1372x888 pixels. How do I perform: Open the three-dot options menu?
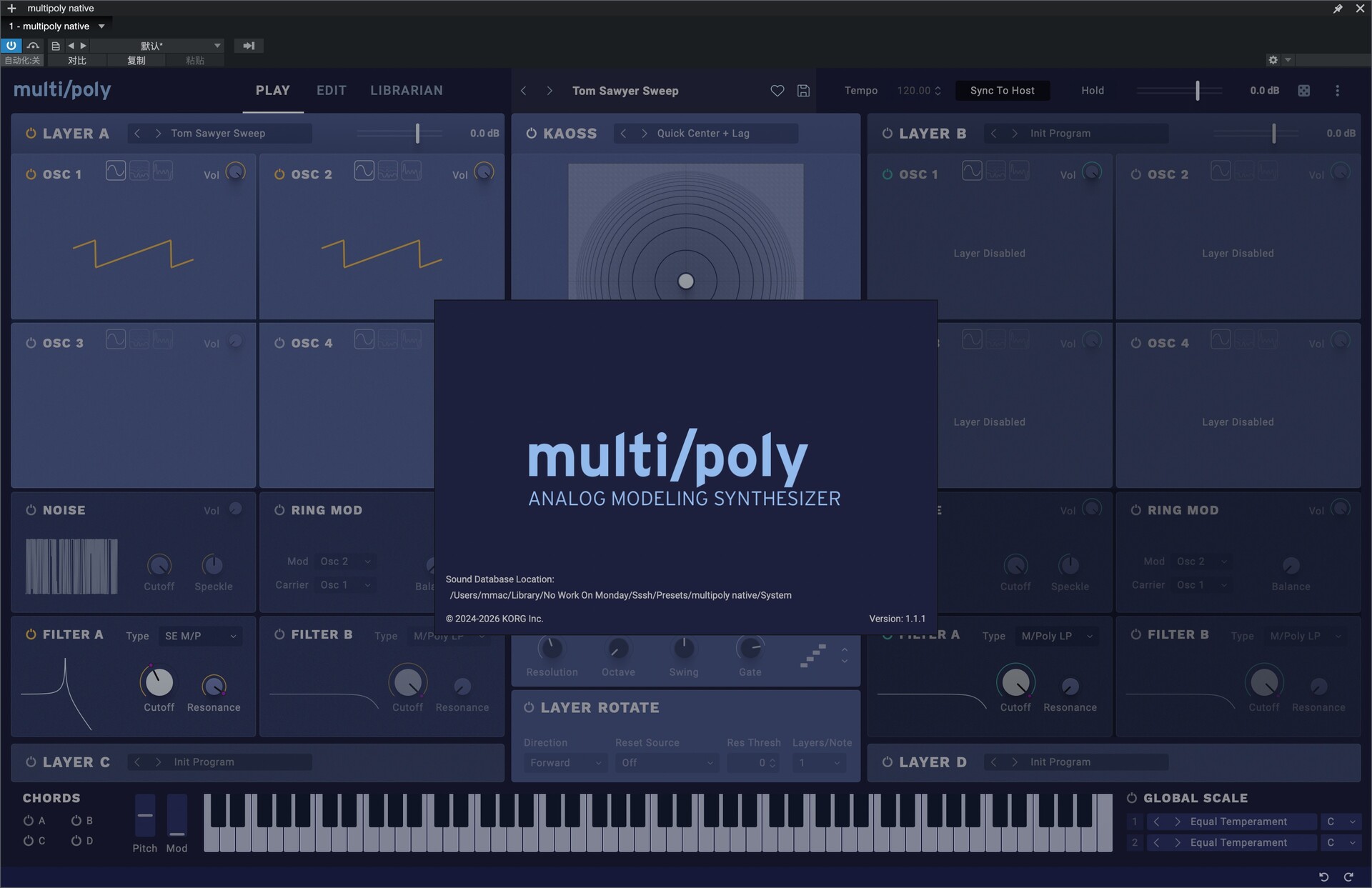(1337, 91)
